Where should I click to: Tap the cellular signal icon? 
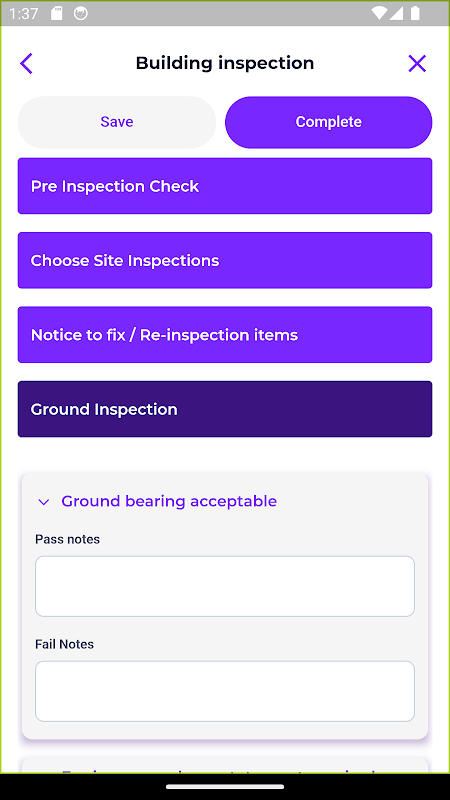point(396,13)
